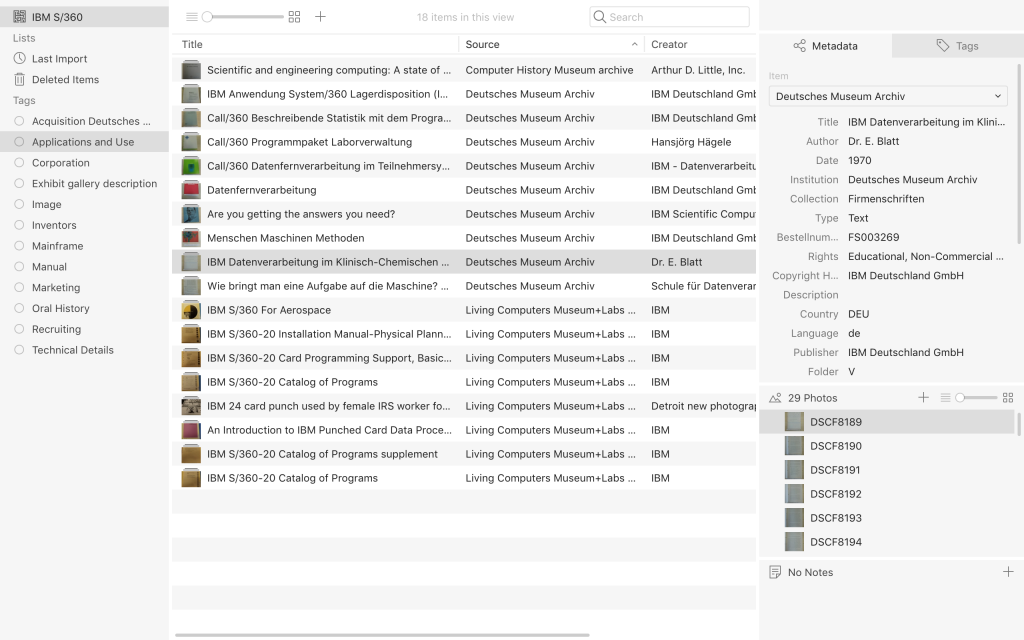Select the Exhibit gallery description tag circle
Viewport: 1024px width, 640px height.
19,184
